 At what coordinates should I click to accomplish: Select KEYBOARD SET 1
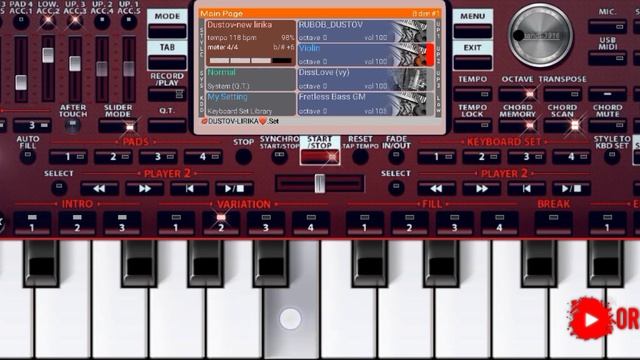pos(436,157)
